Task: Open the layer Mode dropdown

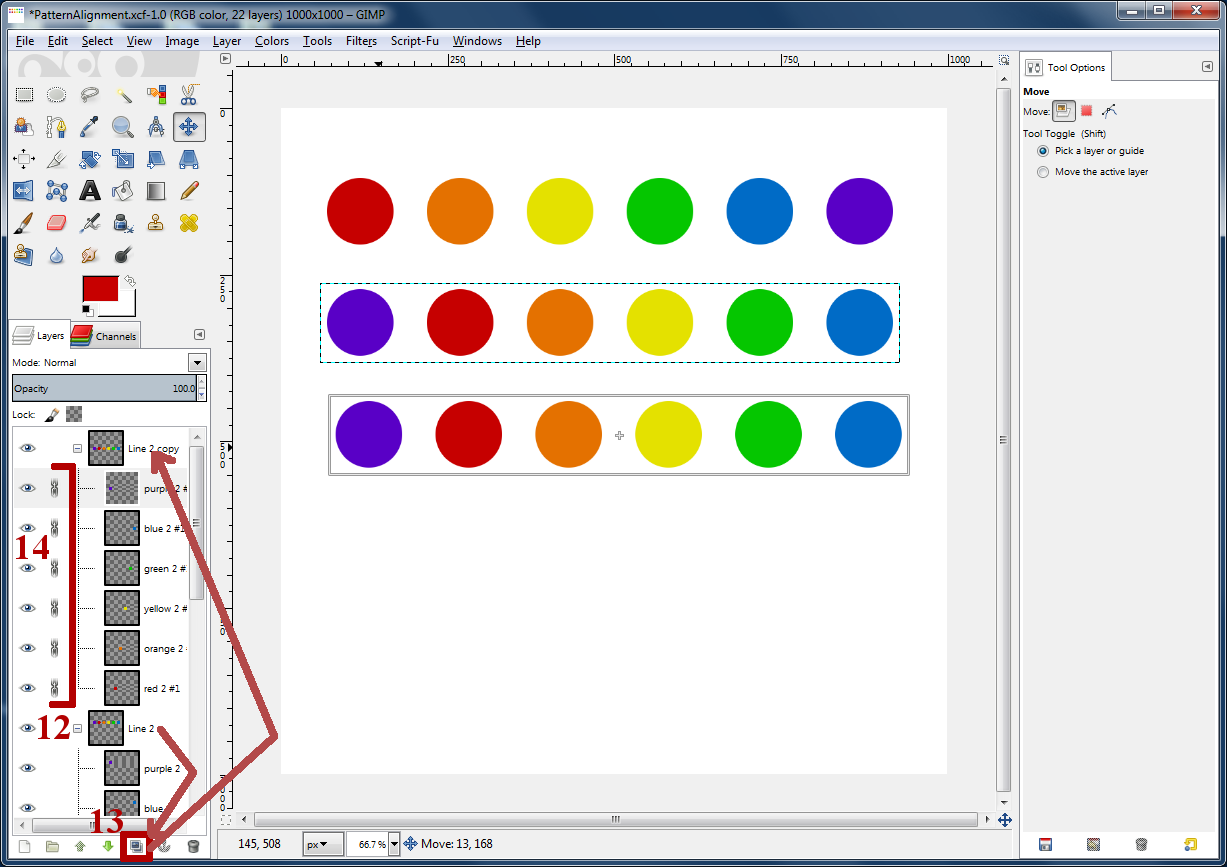Action: (x=196, y=362)
